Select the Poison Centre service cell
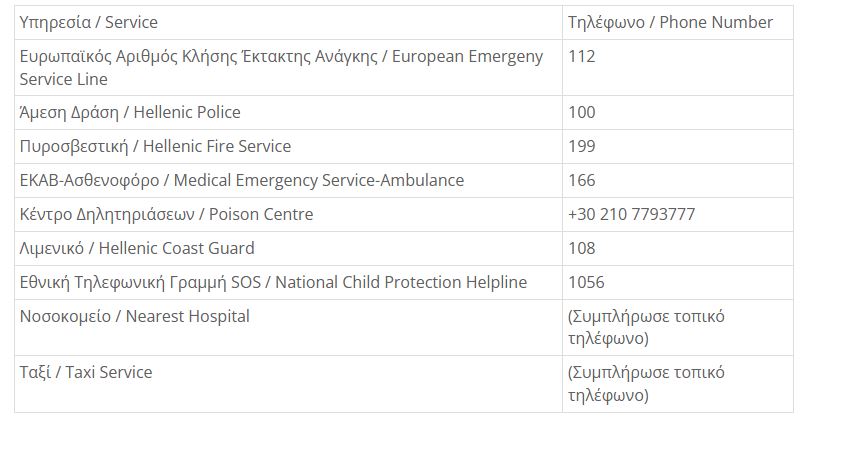Screen dimensions: 844x453 289,214
